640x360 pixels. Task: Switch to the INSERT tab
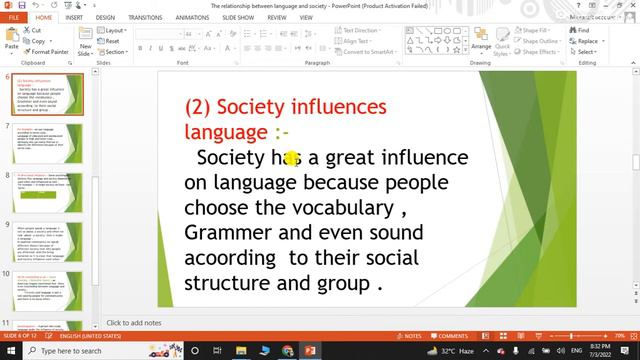coord(74,18)
